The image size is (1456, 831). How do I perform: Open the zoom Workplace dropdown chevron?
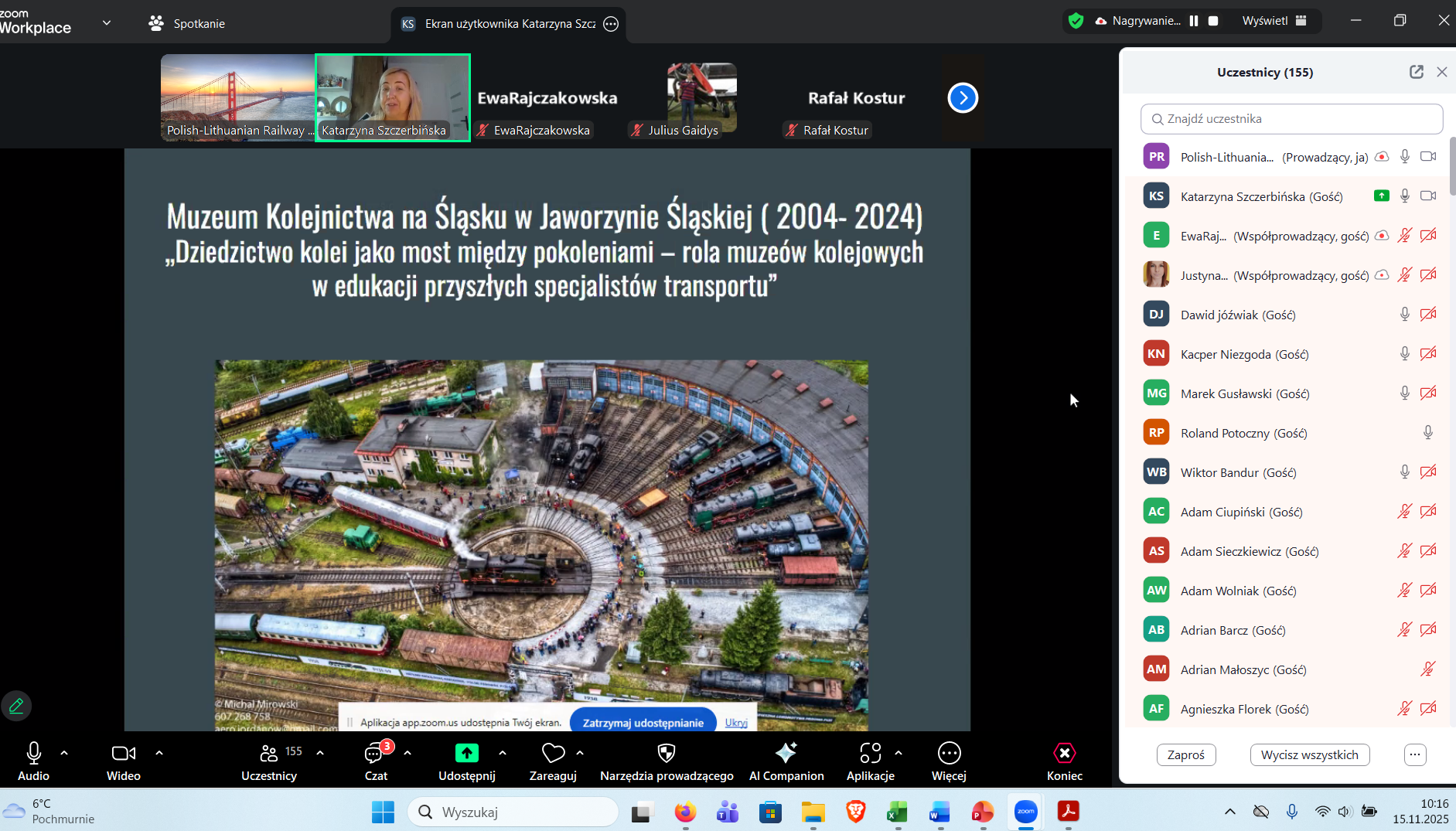click(x=107, y=23)
